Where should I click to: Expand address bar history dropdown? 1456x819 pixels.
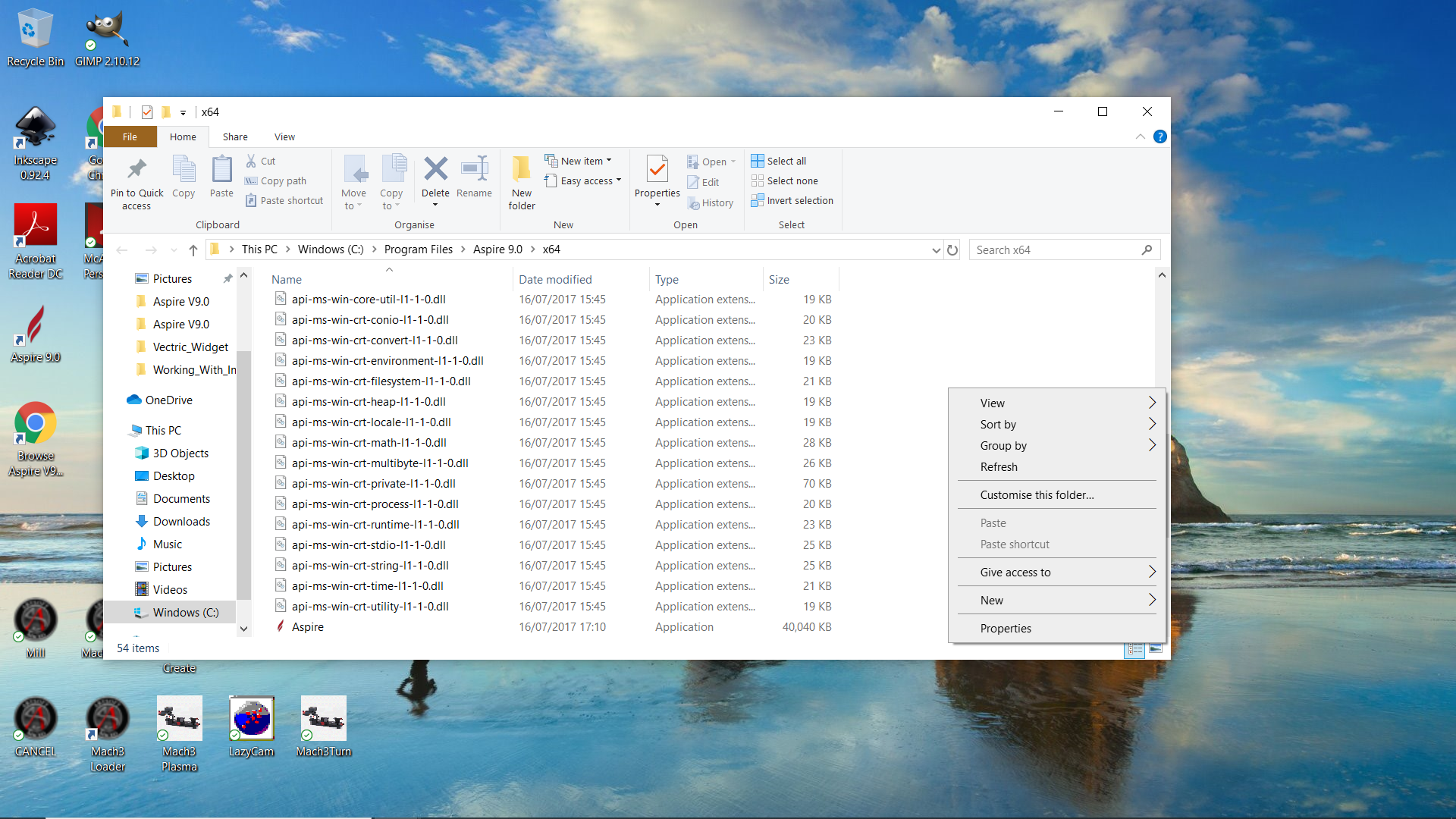(x=936, y=249)
